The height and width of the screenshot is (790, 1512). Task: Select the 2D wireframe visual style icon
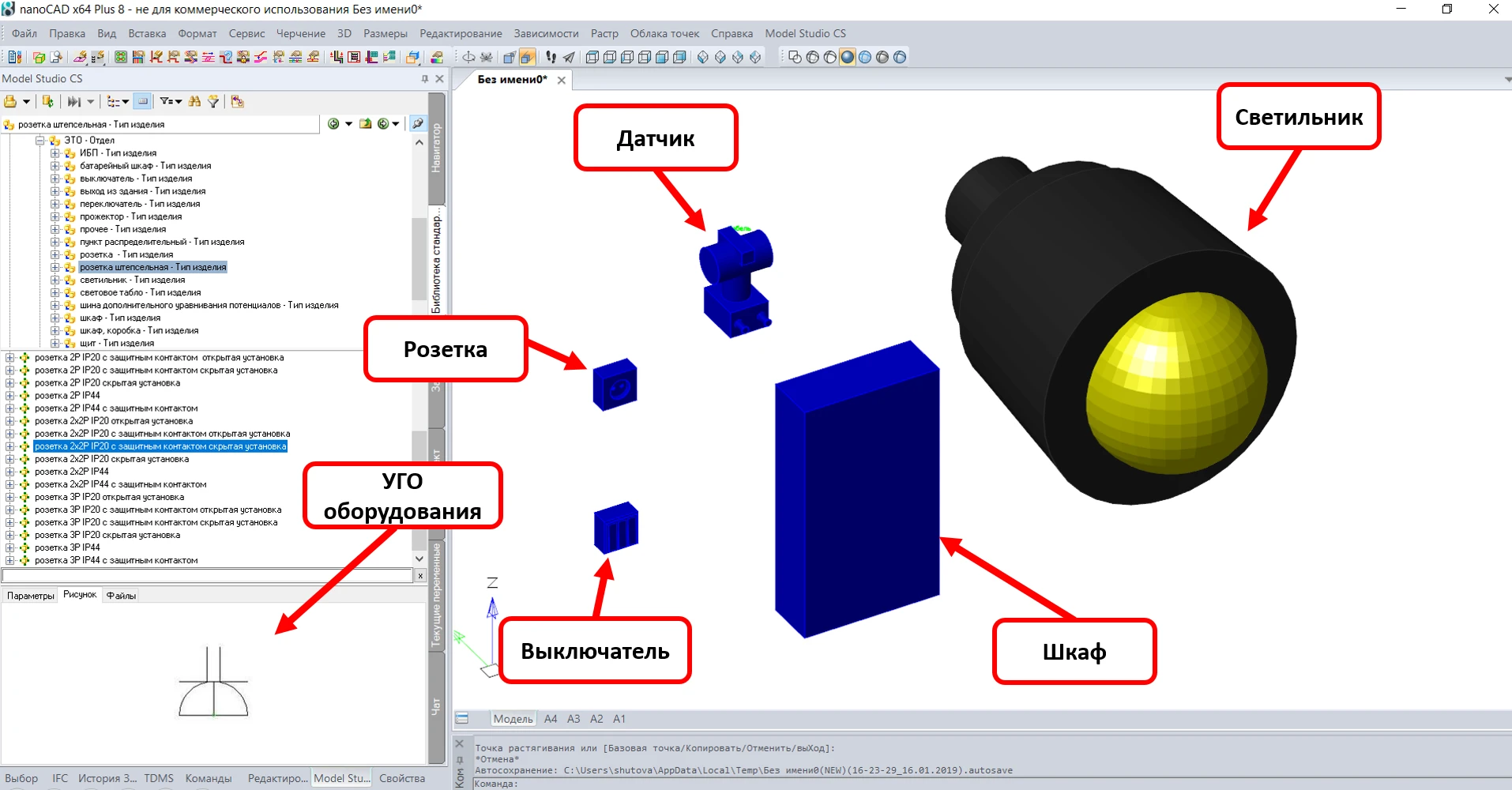795,57
